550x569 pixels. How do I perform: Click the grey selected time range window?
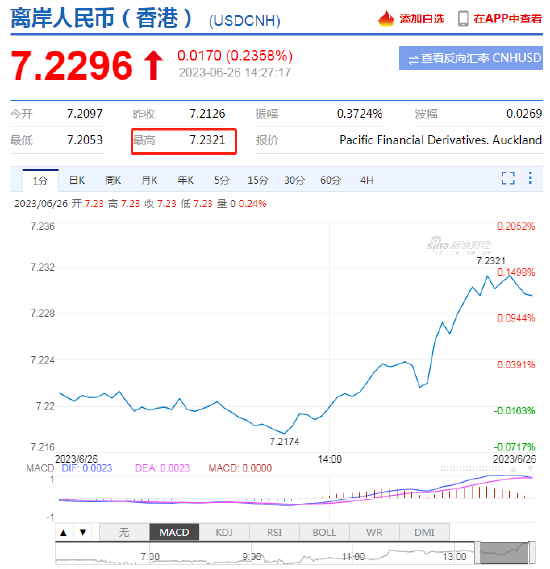tap(504, 553)
